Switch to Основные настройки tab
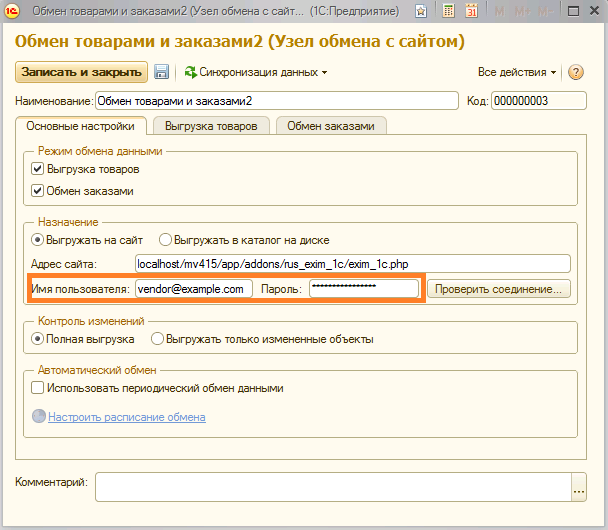Screen dimensions: 608x530 coord(81,126)
